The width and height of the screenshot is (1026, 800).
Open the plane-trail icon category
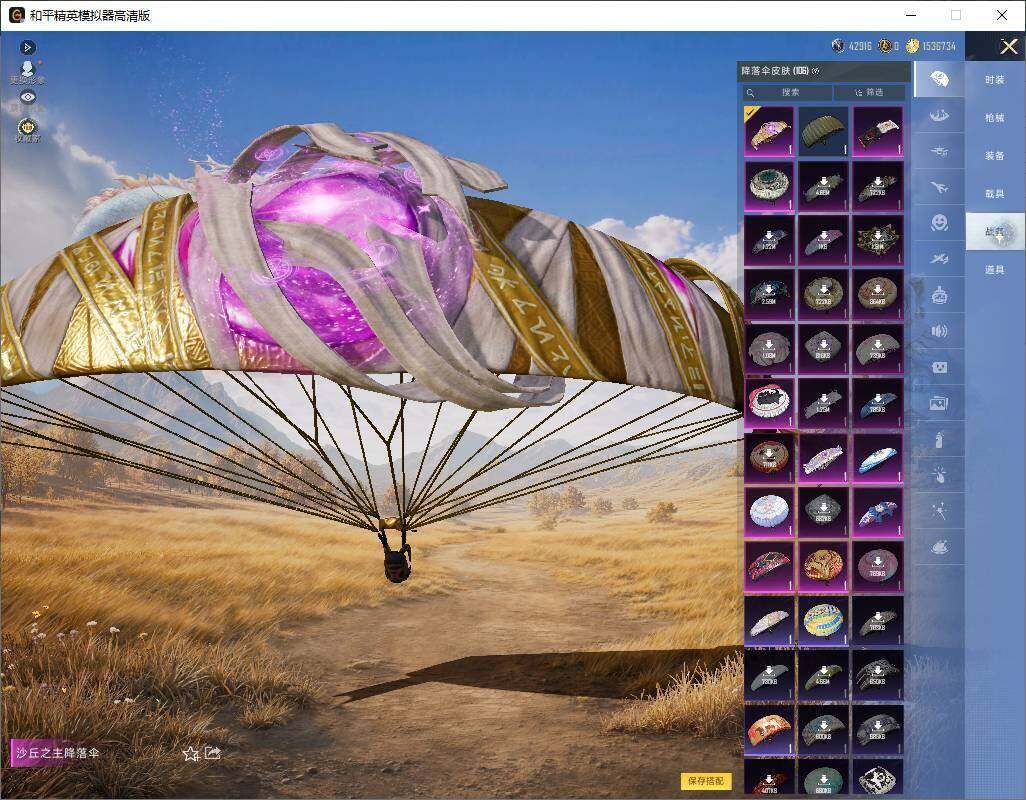click(939, 259)
